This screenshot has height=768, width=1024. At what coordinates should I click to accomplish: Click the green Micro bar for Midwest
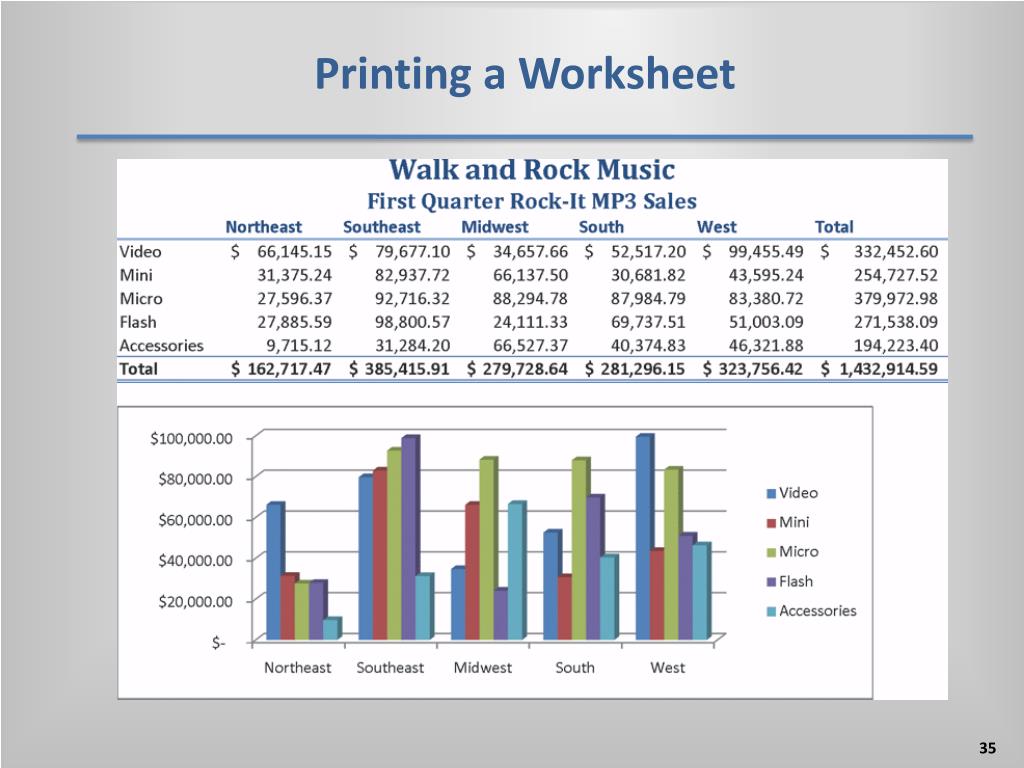tap(488, 549)
